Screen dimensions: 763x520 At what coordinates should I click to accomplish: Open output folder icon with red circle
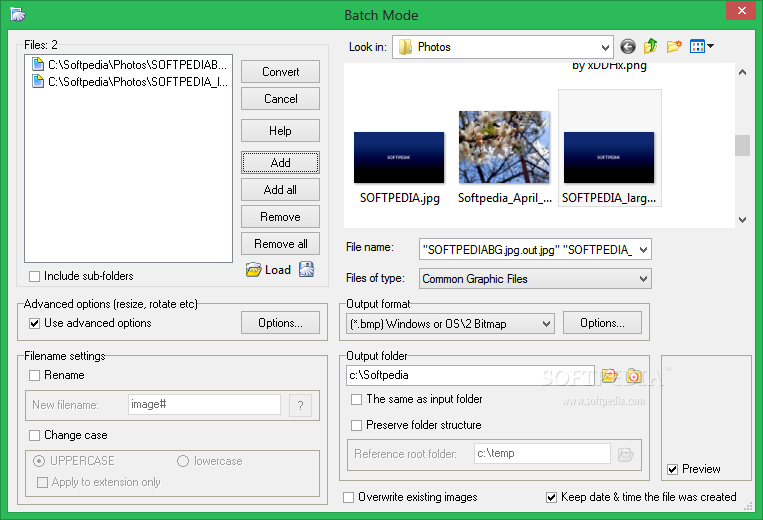[x=634, y=376]
